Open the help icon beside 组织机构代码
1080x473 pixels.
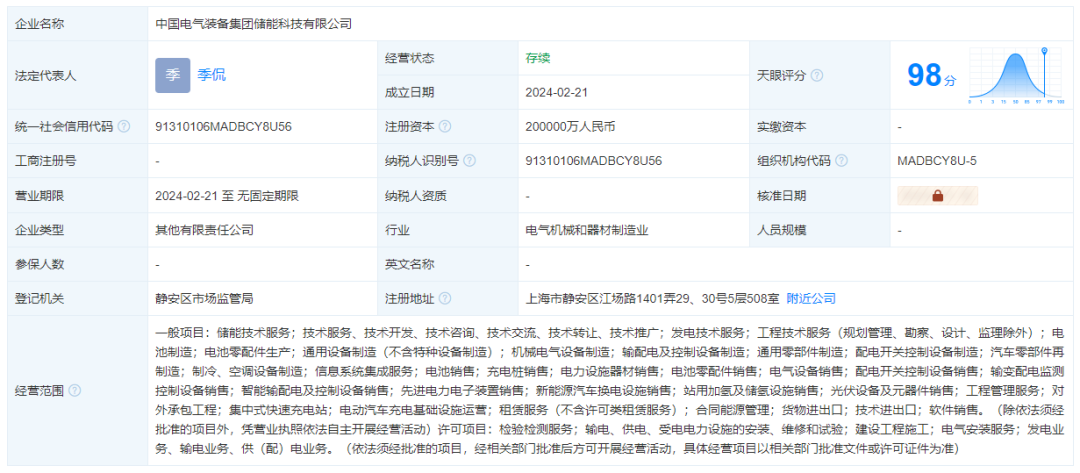point(841,161)
